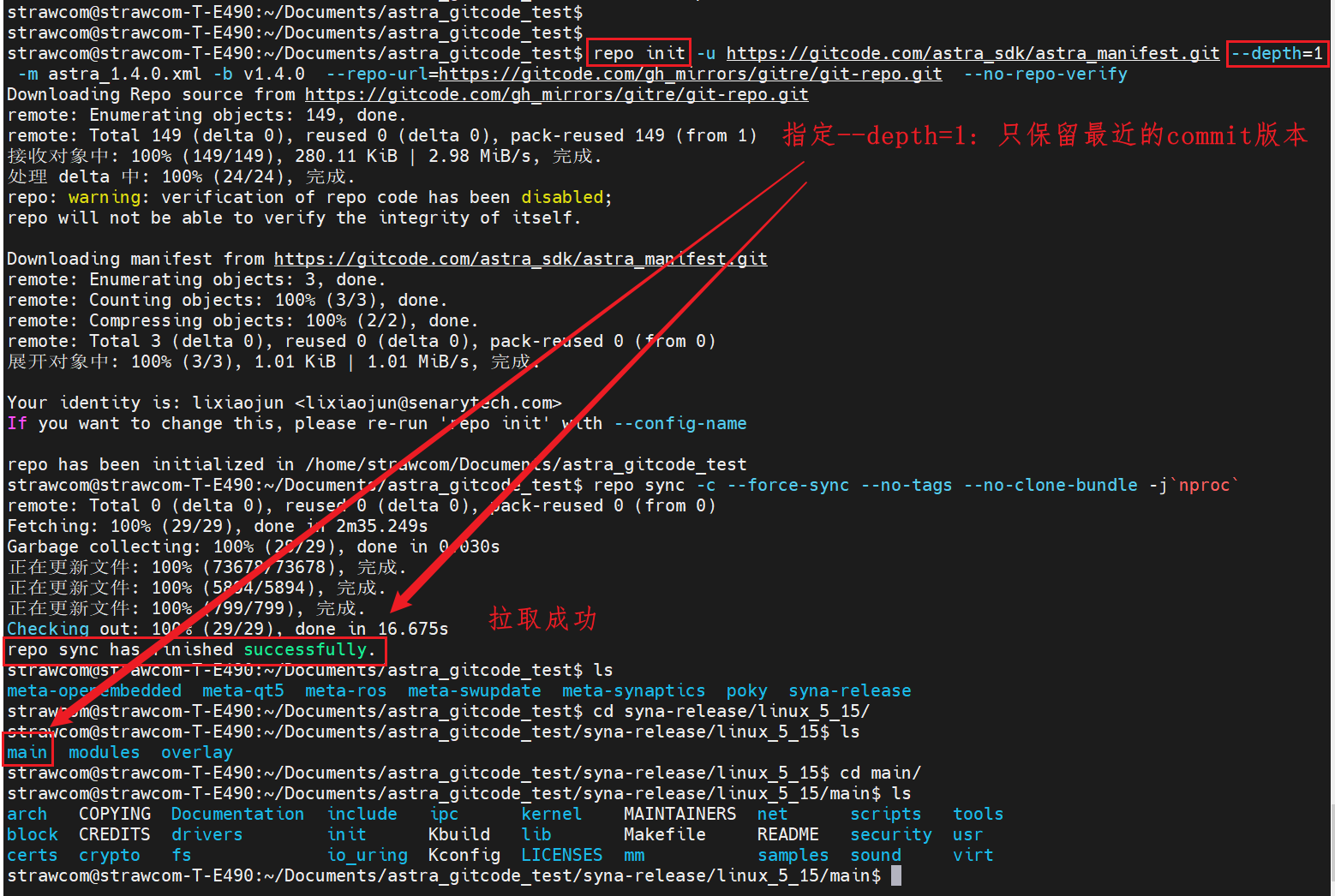1335x896 pixels.
Task: Click the 'init' directory in the kernel listing
Action: 346,834
